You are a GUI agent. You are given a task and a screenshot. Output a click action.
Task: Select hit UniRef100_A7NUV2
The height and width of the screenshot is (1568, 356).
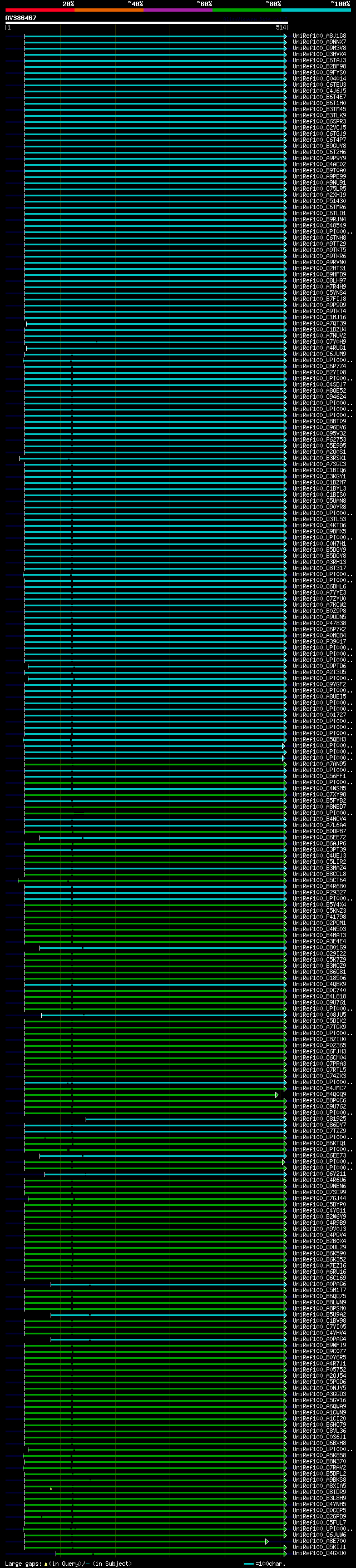[319, 336]
